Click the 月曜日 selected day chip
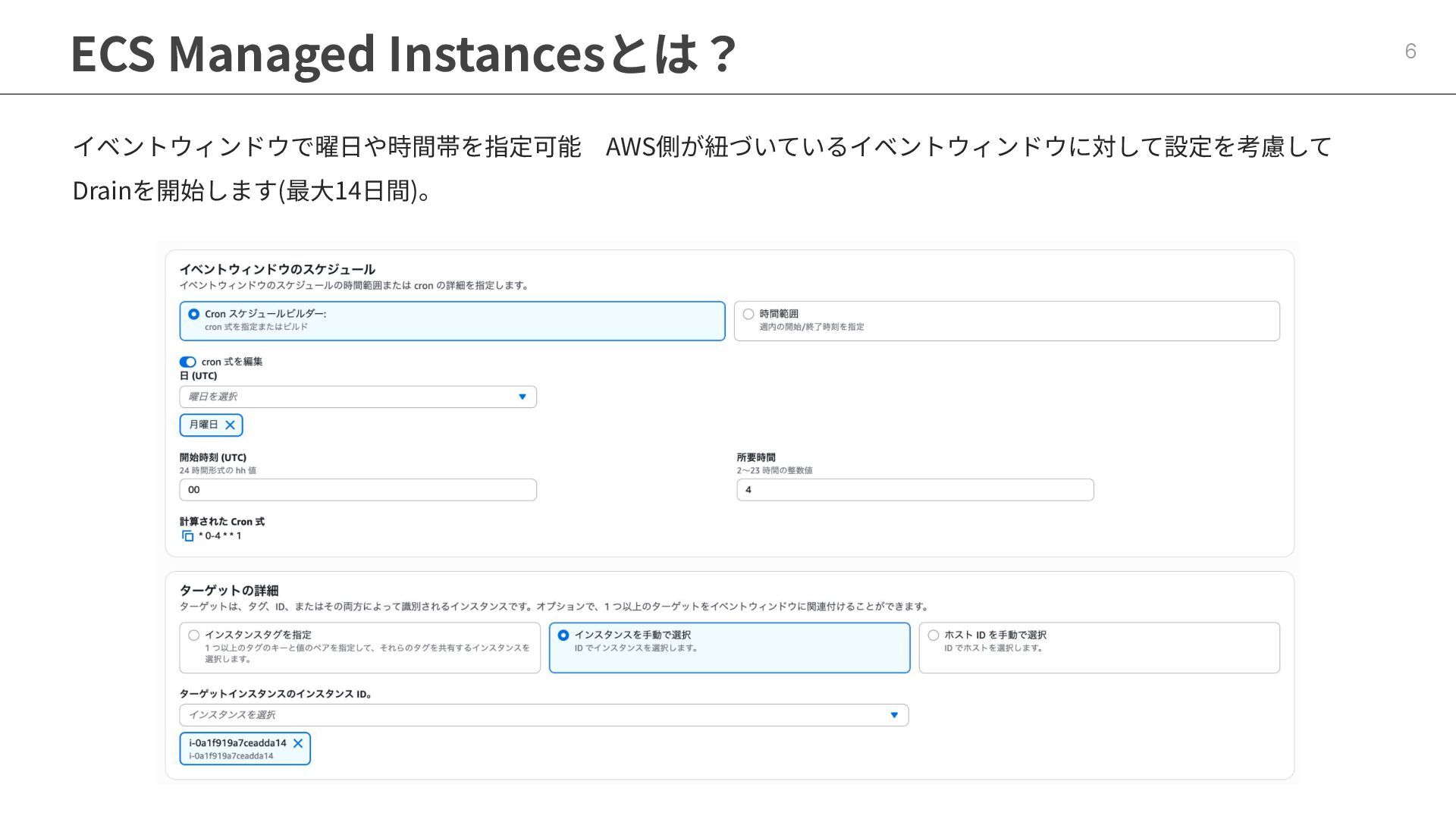 (x=202, y=425)
